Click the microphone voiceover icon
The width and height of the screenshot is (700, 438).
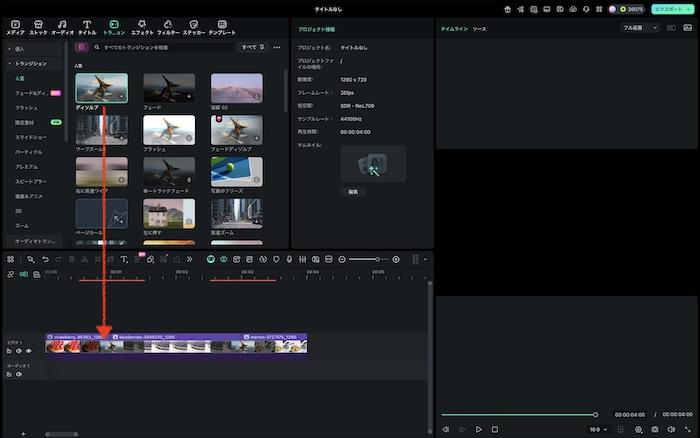pyautogui.click(x=289, y=259)
